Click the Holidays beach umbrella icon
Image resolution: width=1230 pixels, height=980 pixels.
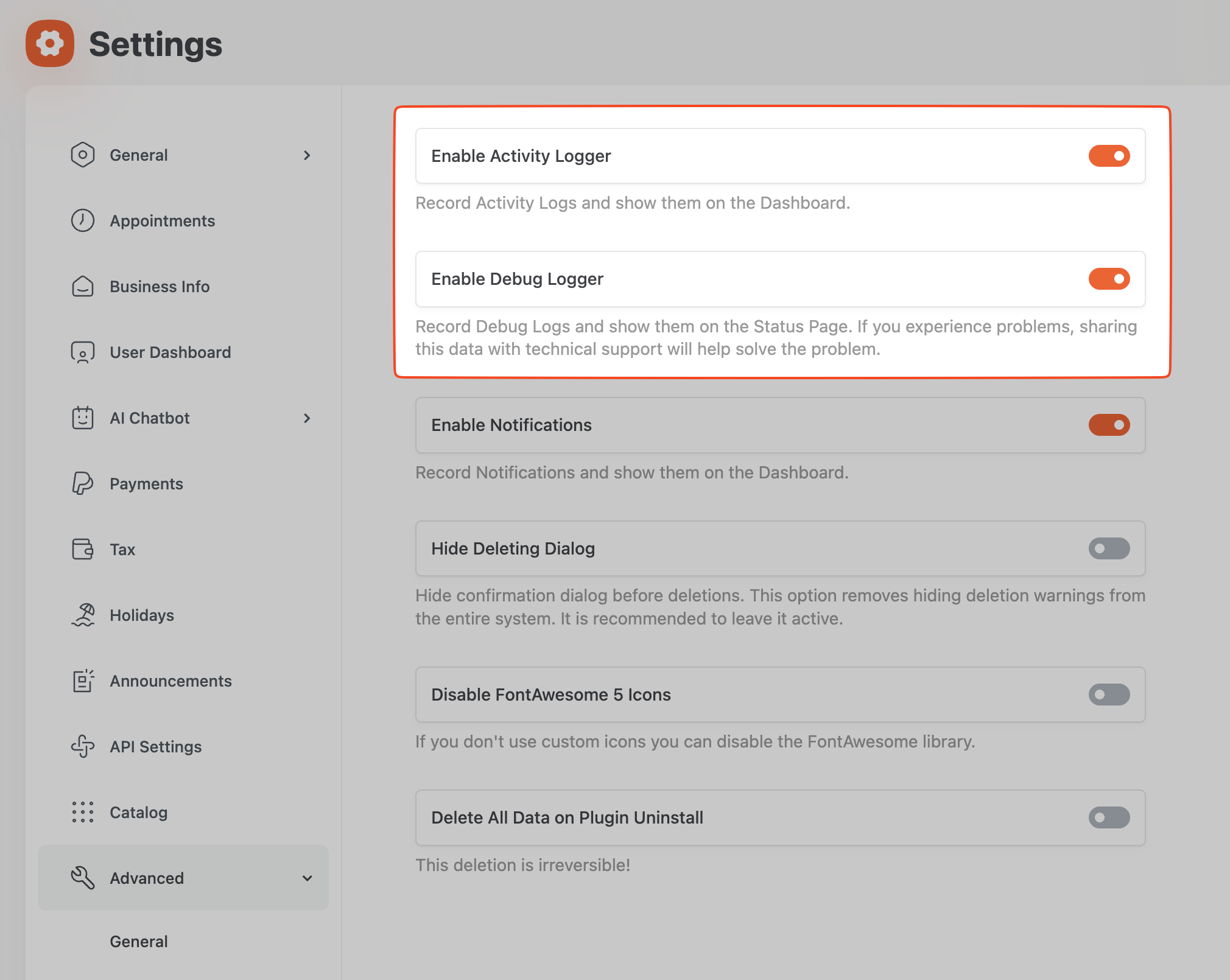click(83, 615)
